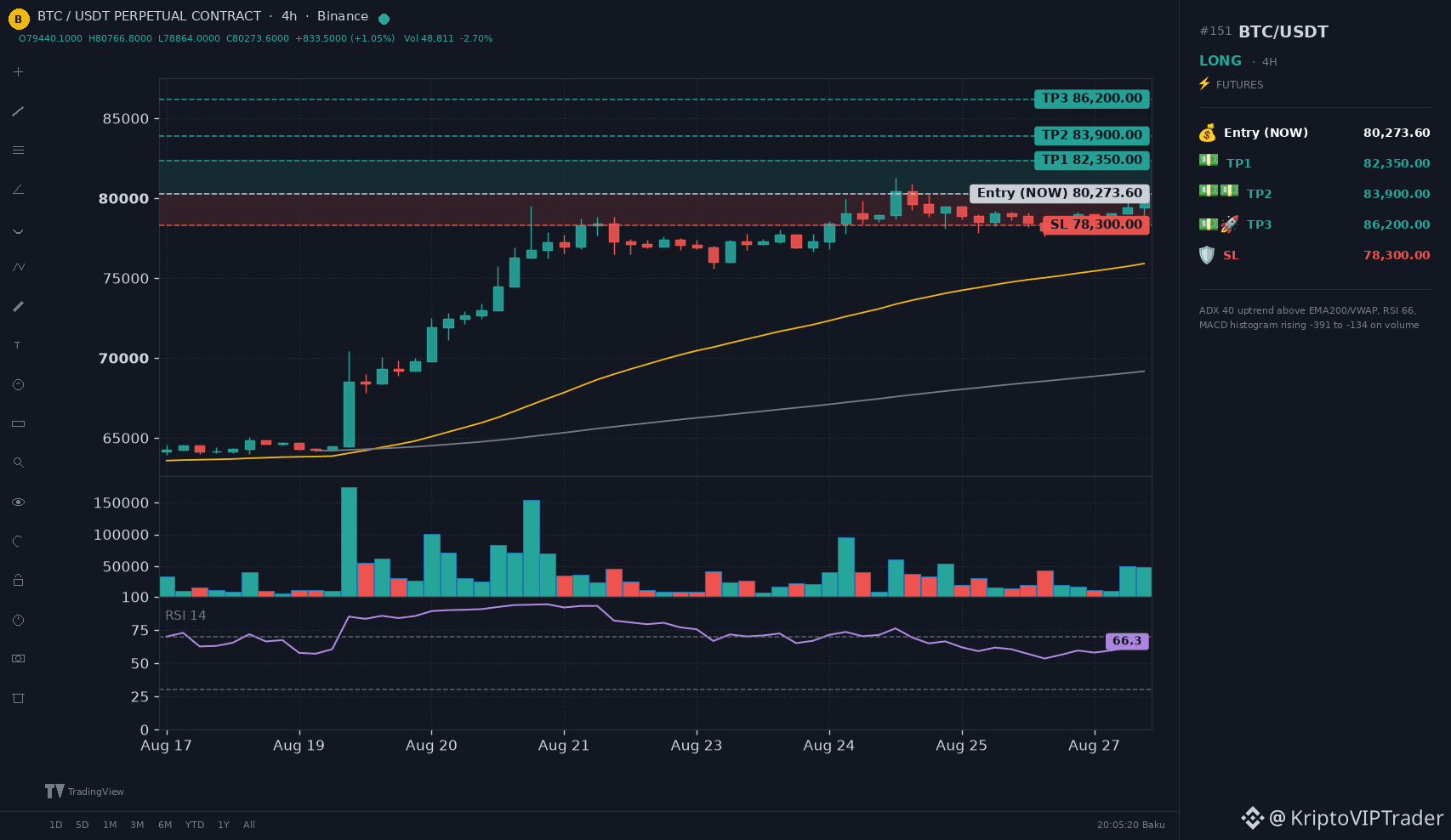
Task: Click the yellow Bitcoin symbol logo
Action: (19, 19)
